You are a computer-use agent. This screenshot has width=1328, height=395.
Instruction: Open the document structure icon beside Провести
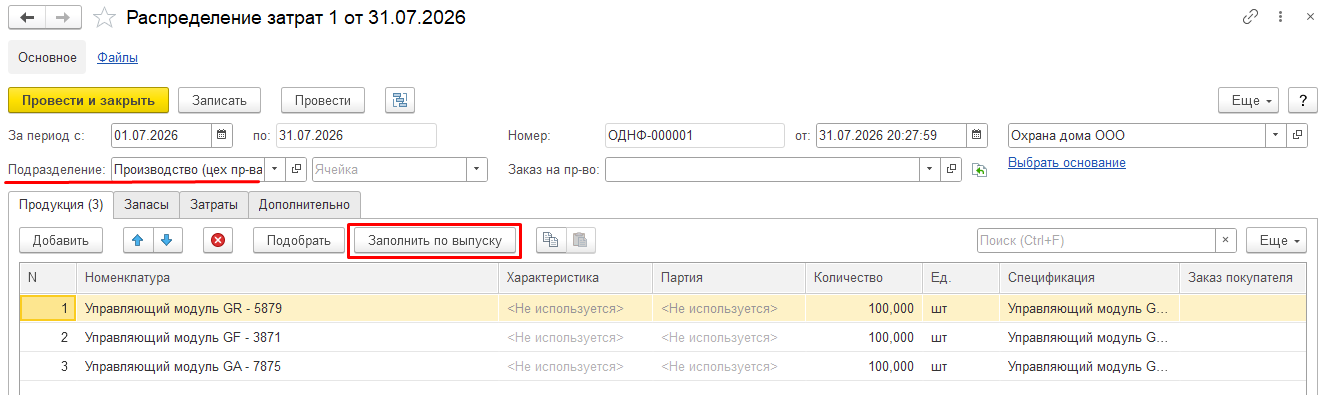[400, 100]
